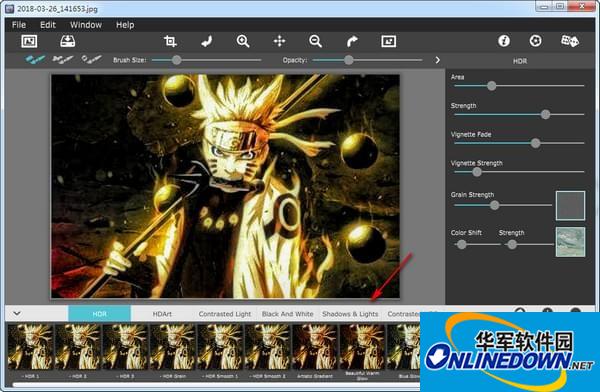Open the Help menu
This screenshot has width=600, height=392.
coord(125,25)
